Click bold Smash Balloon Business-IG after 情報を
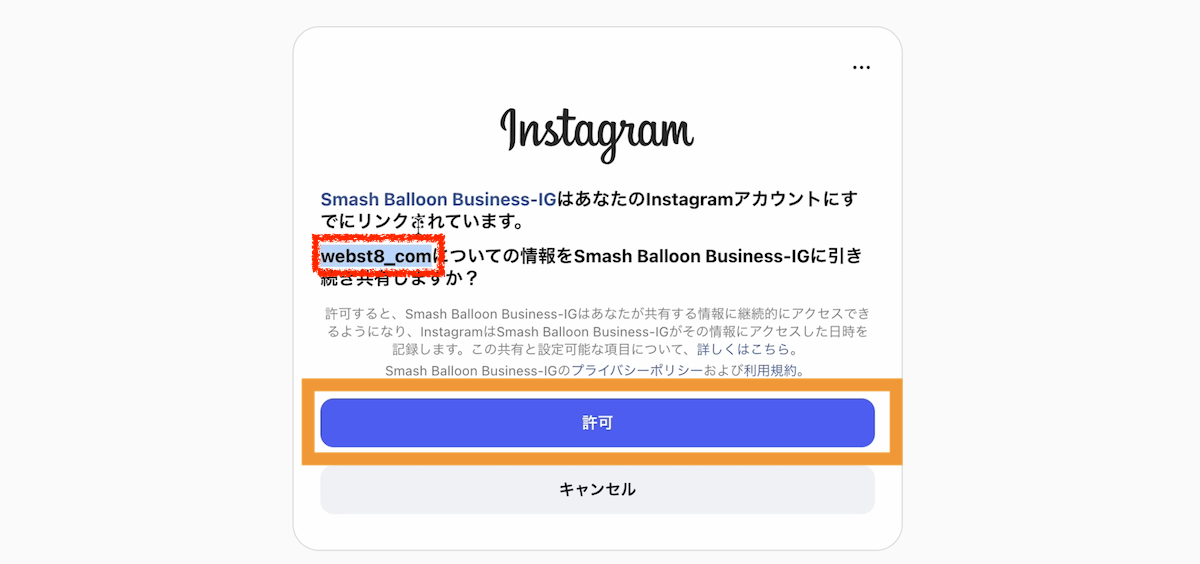 click(692, 256)
